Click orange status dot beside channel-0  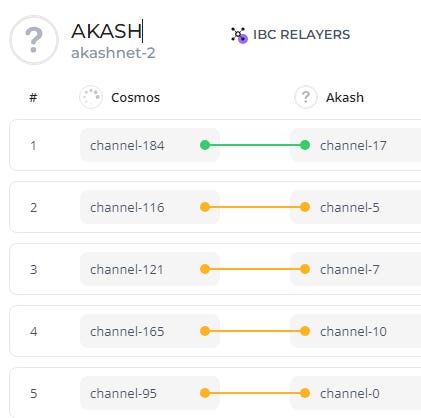[305, 393]
